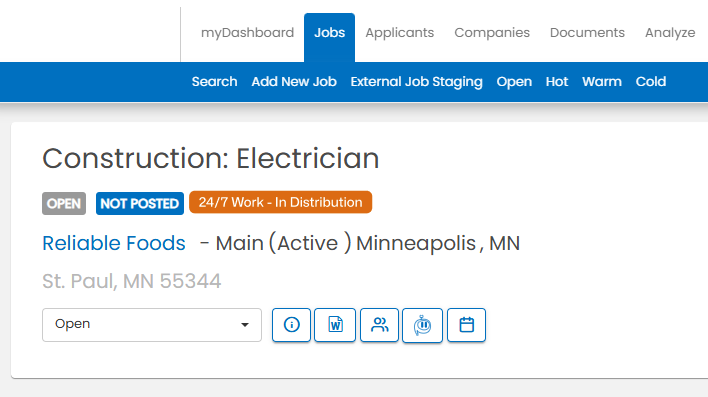Open the Applicants tab
The image size is (708, 397).
click(400, 33)
